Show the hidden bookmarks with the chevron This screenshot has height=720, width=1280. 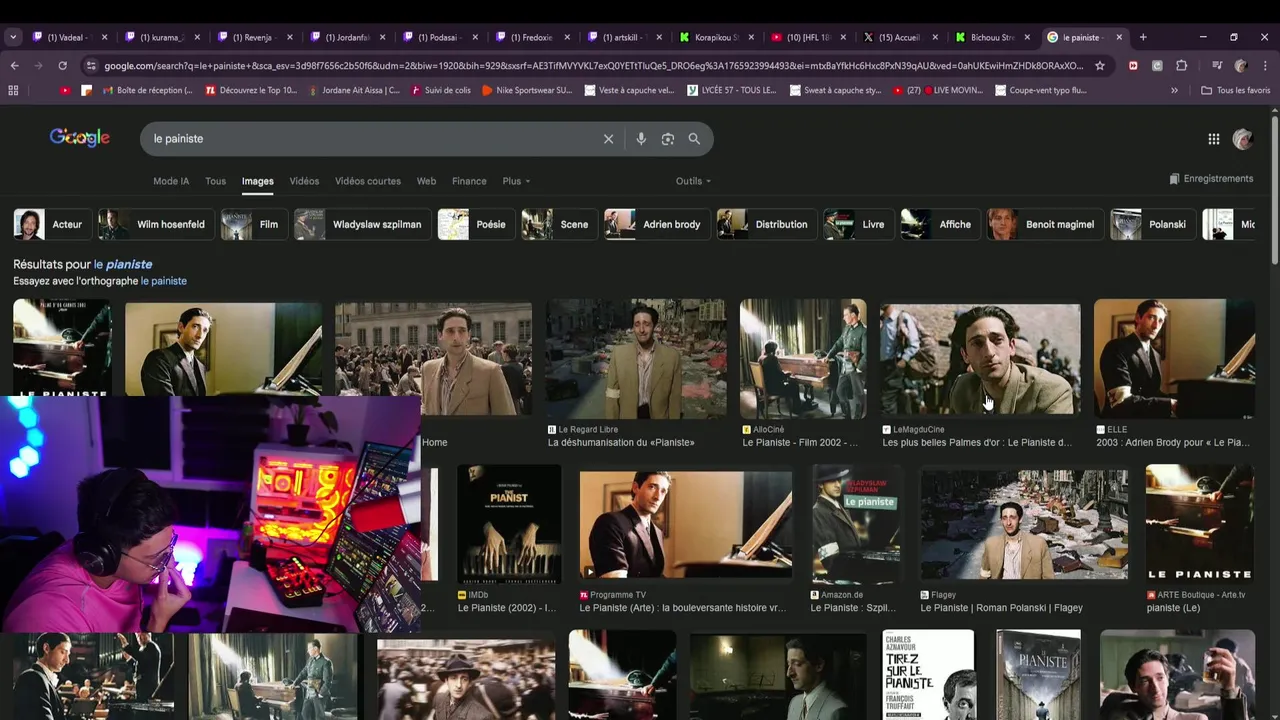tap(1174, 90)
